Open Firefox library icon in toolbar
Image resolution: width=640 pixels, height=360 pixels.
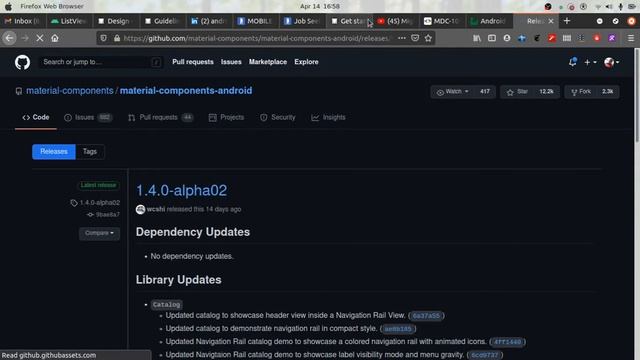tap(477, 38)
